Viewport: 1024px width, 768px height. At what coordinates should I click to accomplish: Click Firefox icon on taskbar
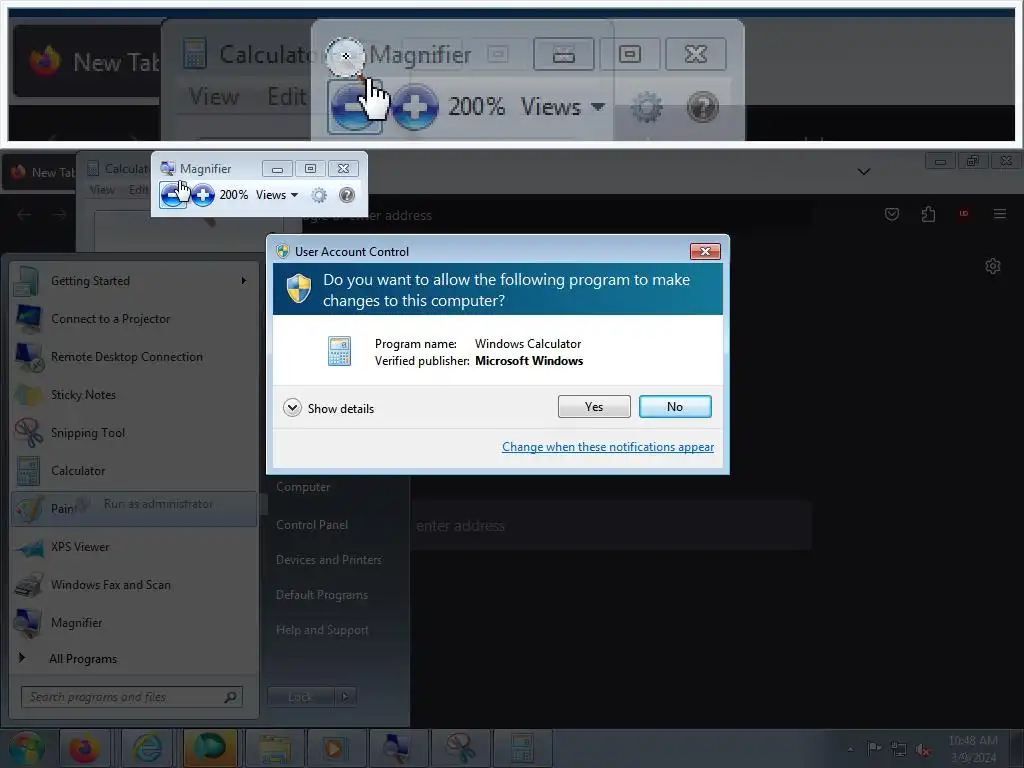(84, 748)
